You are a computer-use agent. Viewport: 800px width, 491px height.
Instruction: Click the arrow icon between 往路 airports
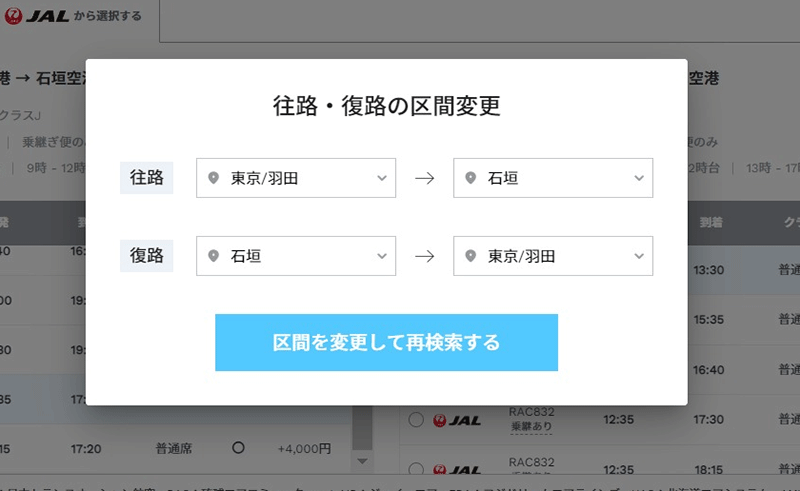coord(425,179)
